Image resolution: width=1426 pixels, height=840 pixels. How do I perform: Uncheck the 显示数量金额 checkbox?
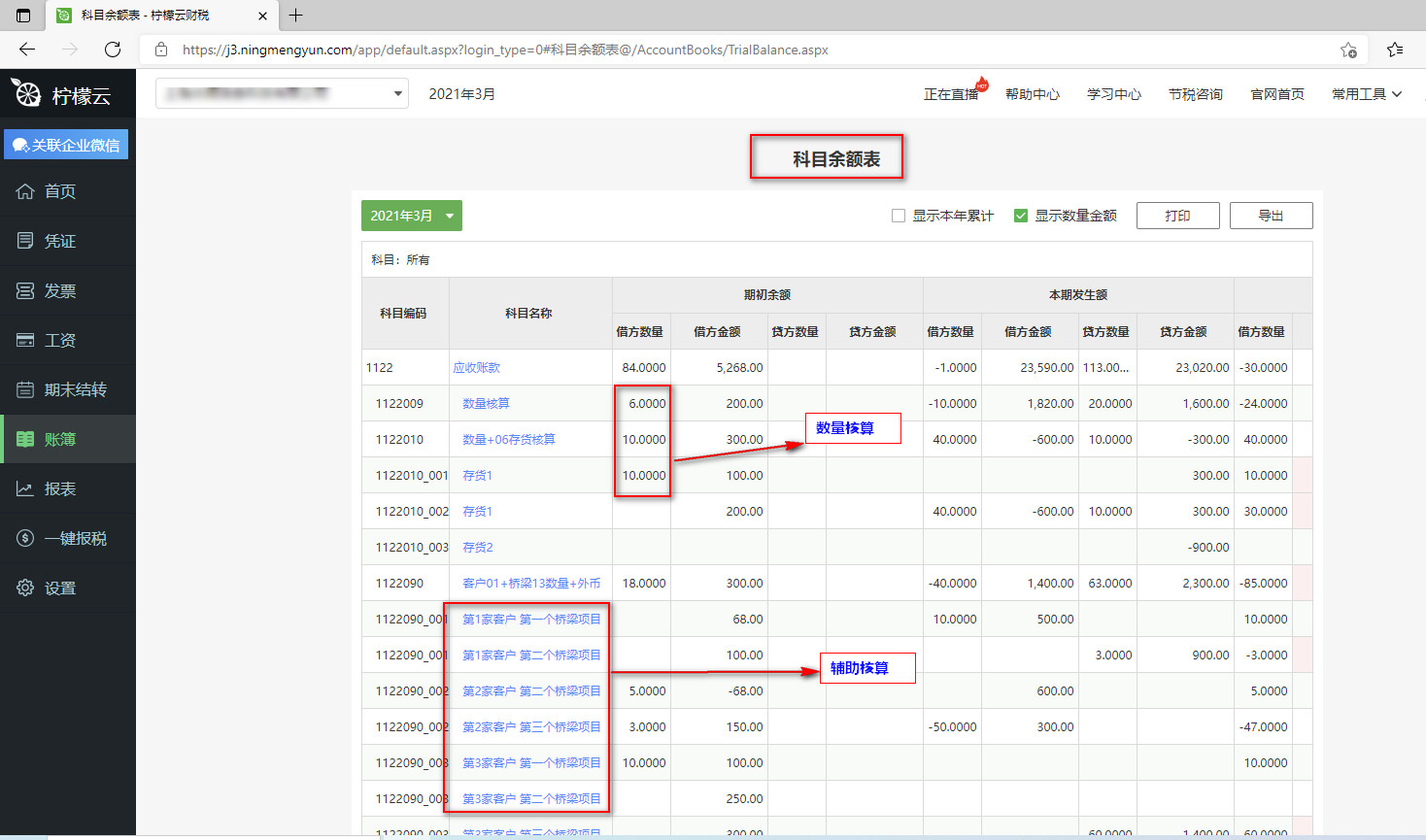pyautogui.click(x=1021, y=216)
